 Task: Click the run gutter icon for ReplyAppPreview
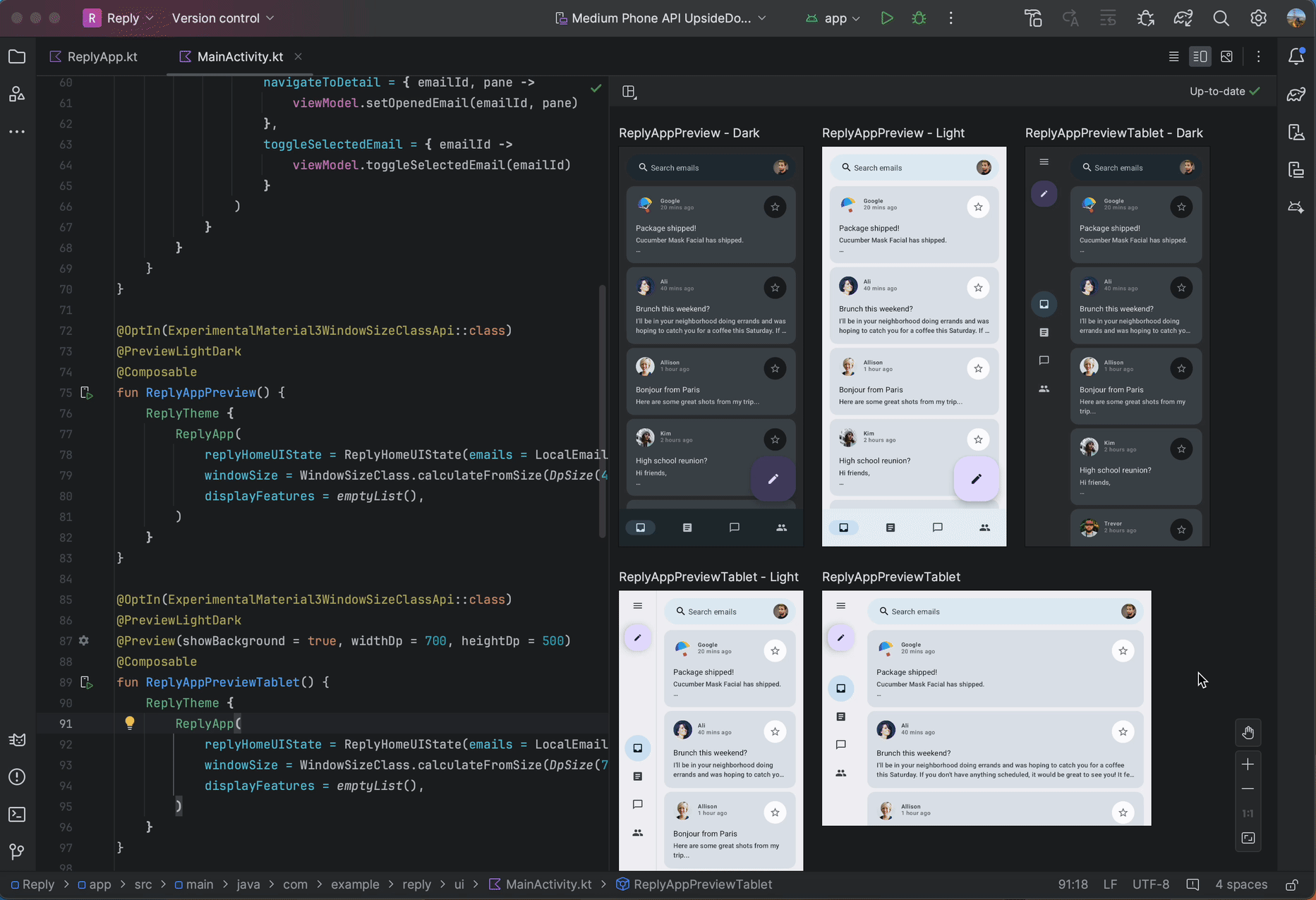(87, 393)
